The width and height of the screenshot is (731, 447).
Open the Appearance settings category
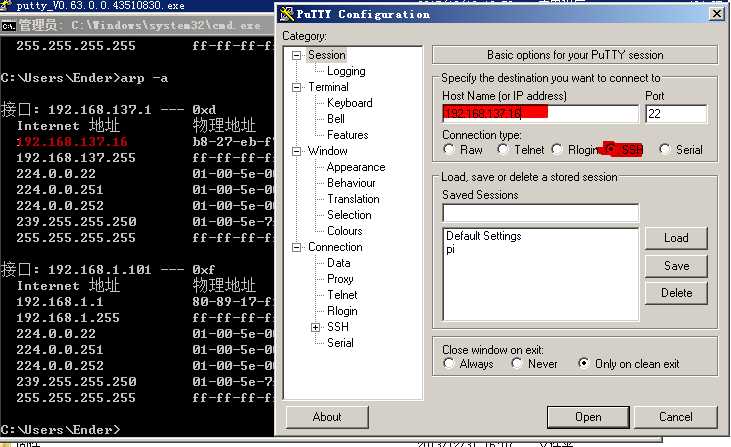(356, 167)
